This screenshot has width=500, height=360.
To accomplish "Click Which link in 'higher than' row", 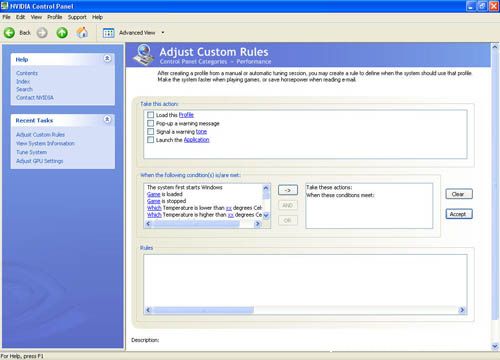I will pos(154,215).
